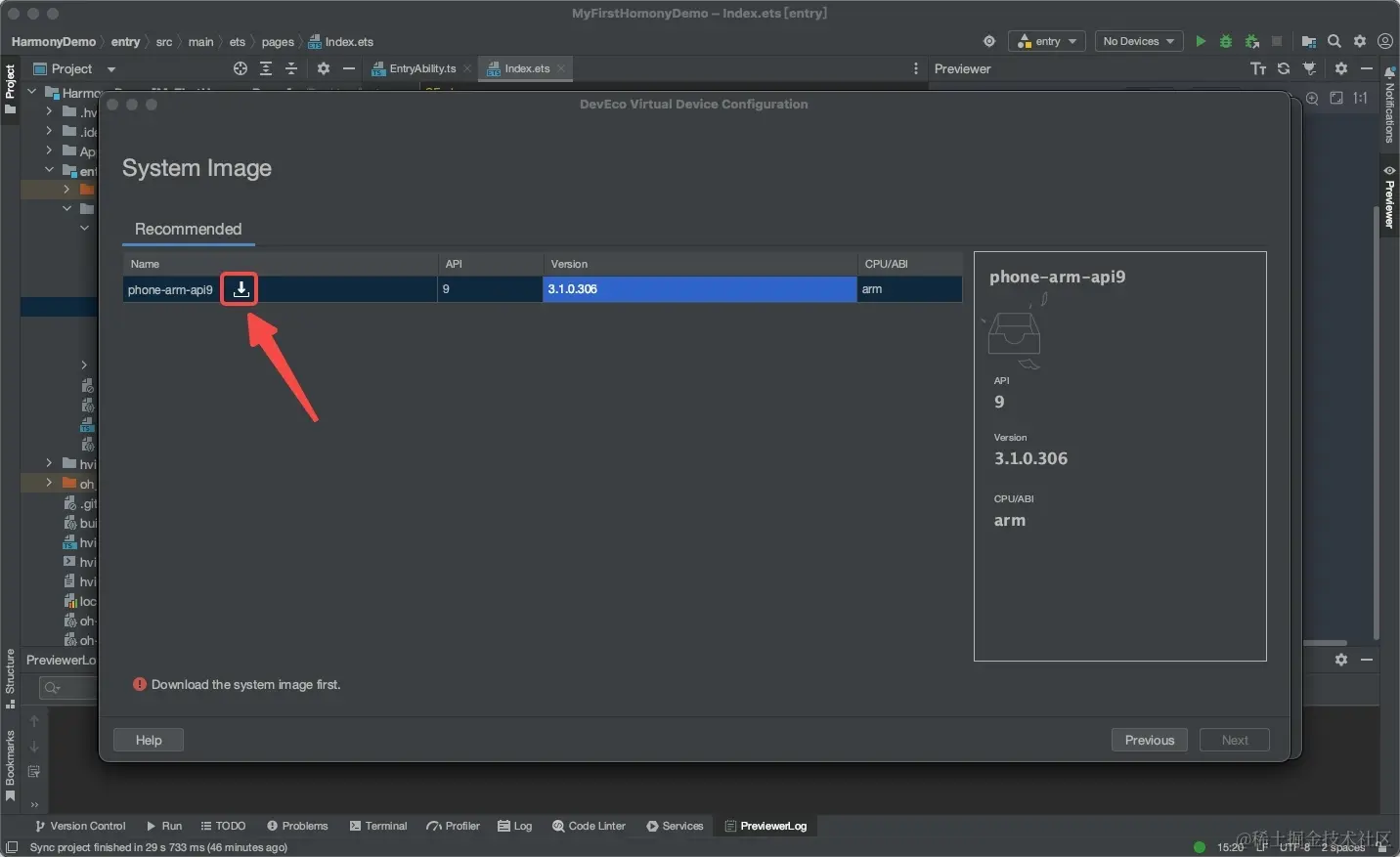The image size is (1400, 857).
Task: Open the project structure folder icon
Action: (x=1308, y=41)
